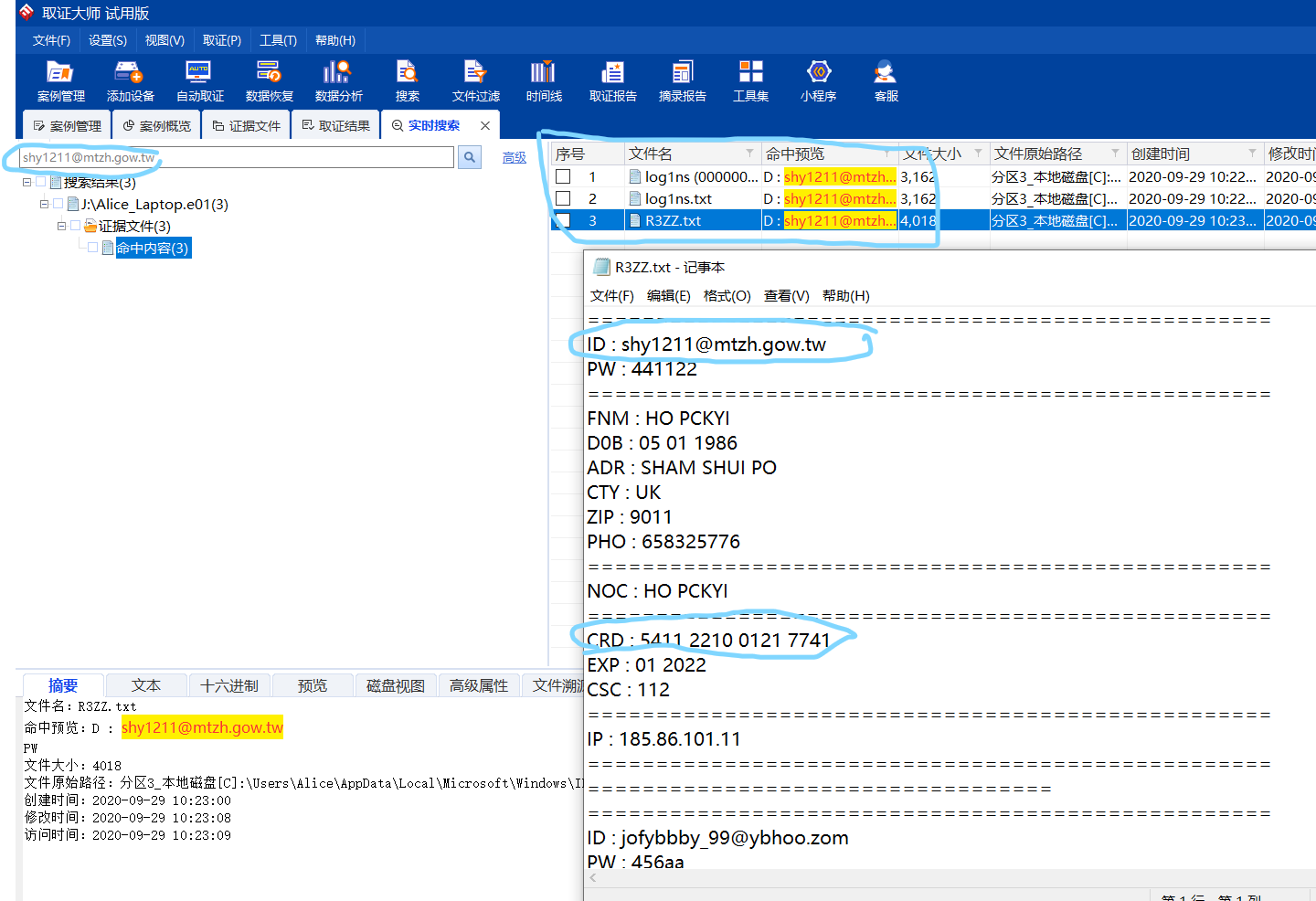
Task: Click the R3ZZ.txt file icon in list
Action: (635, 220)
